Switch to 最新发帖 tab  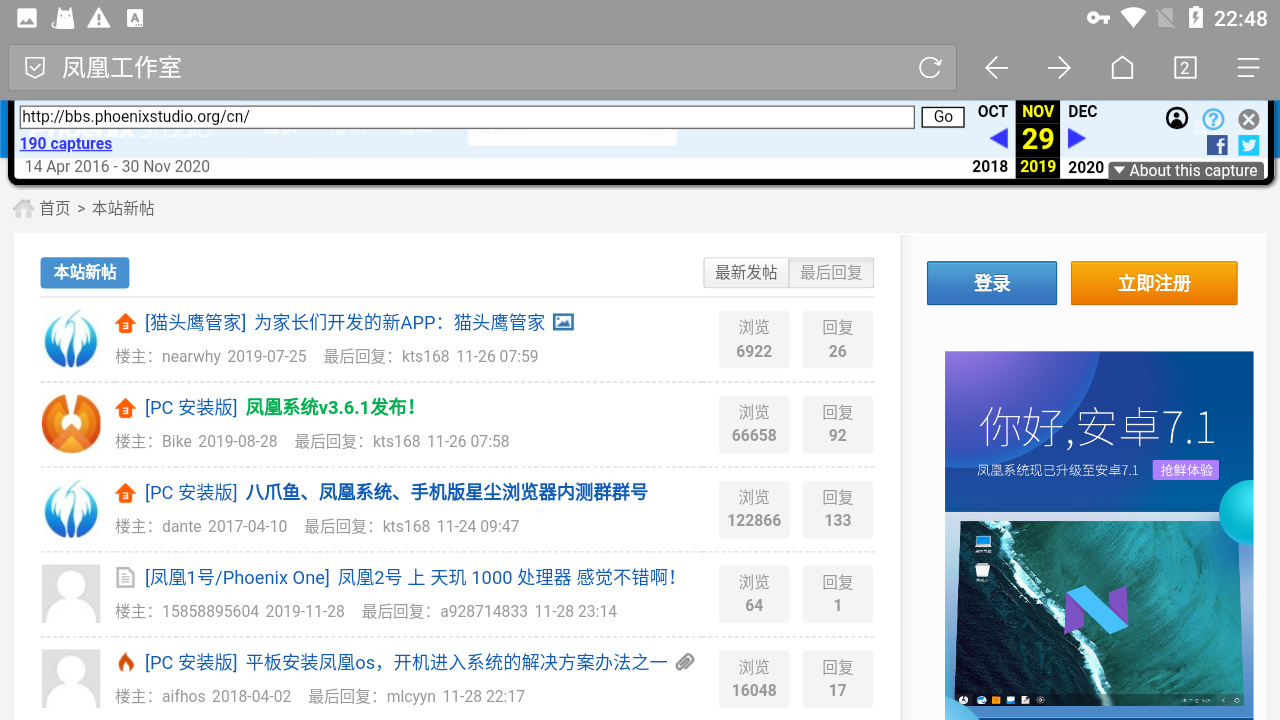[x=746, y=273]
